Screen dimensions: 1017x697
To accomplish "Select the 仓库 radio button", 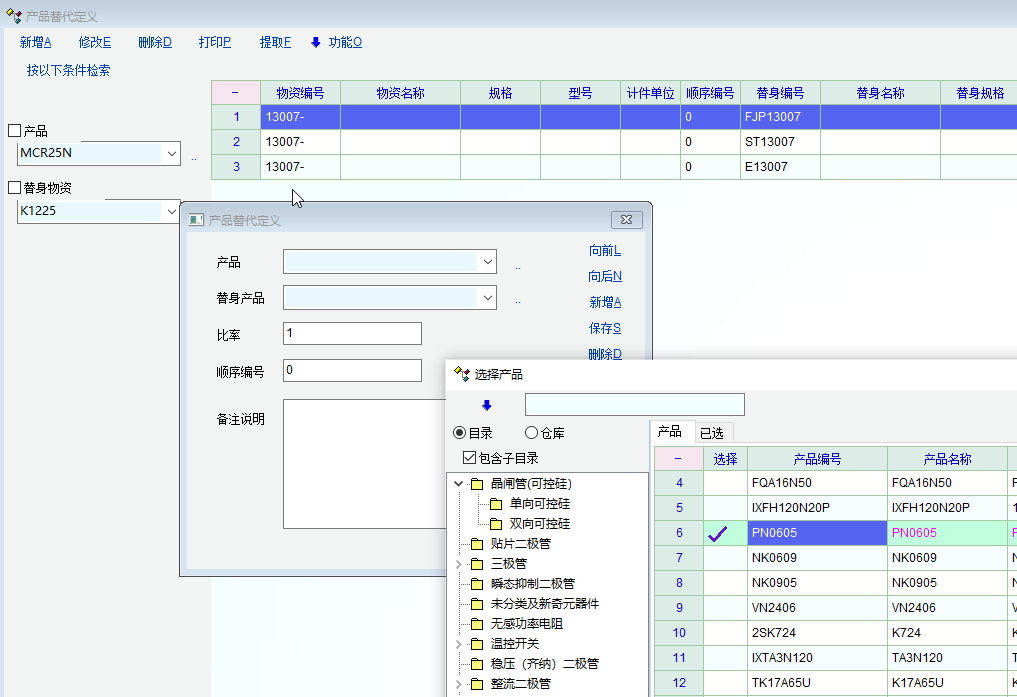I will point(532,433).
